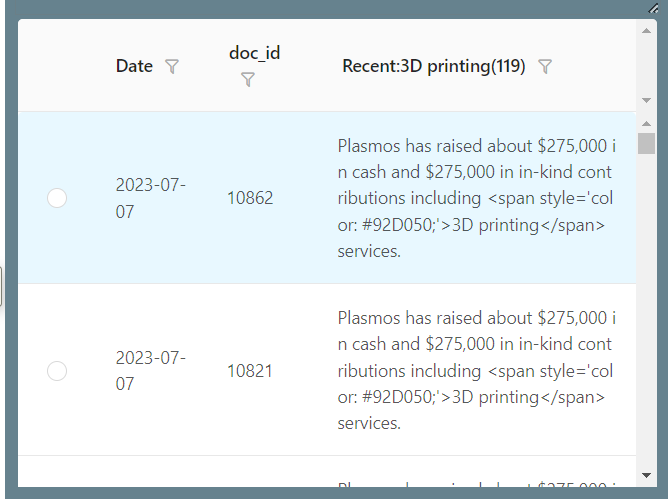Click the Recent:3D printing(119) header label
The width and height of the screenshot is (668, 499).
click(434, 67)
